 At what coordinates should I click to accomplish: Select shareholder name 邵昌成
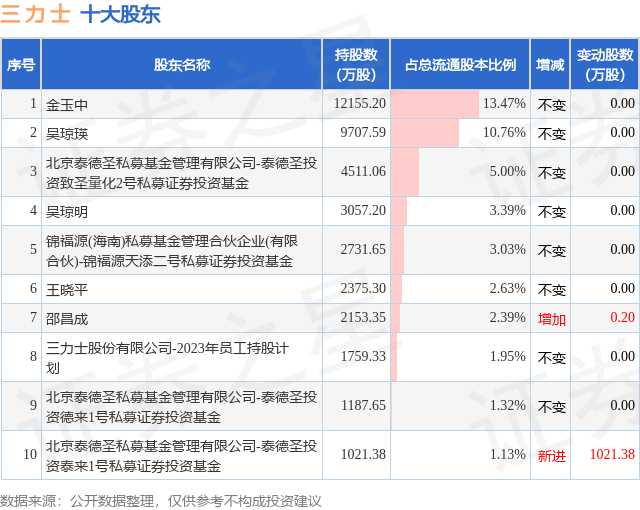(67, 319)
